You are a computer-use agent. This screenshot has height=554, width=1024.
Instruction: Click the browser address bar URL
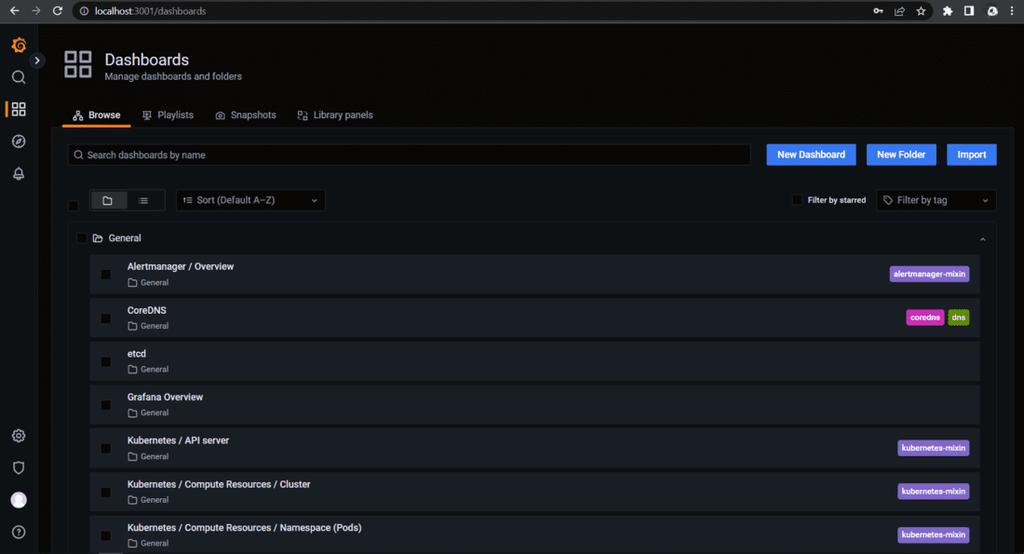click(150, 11)
